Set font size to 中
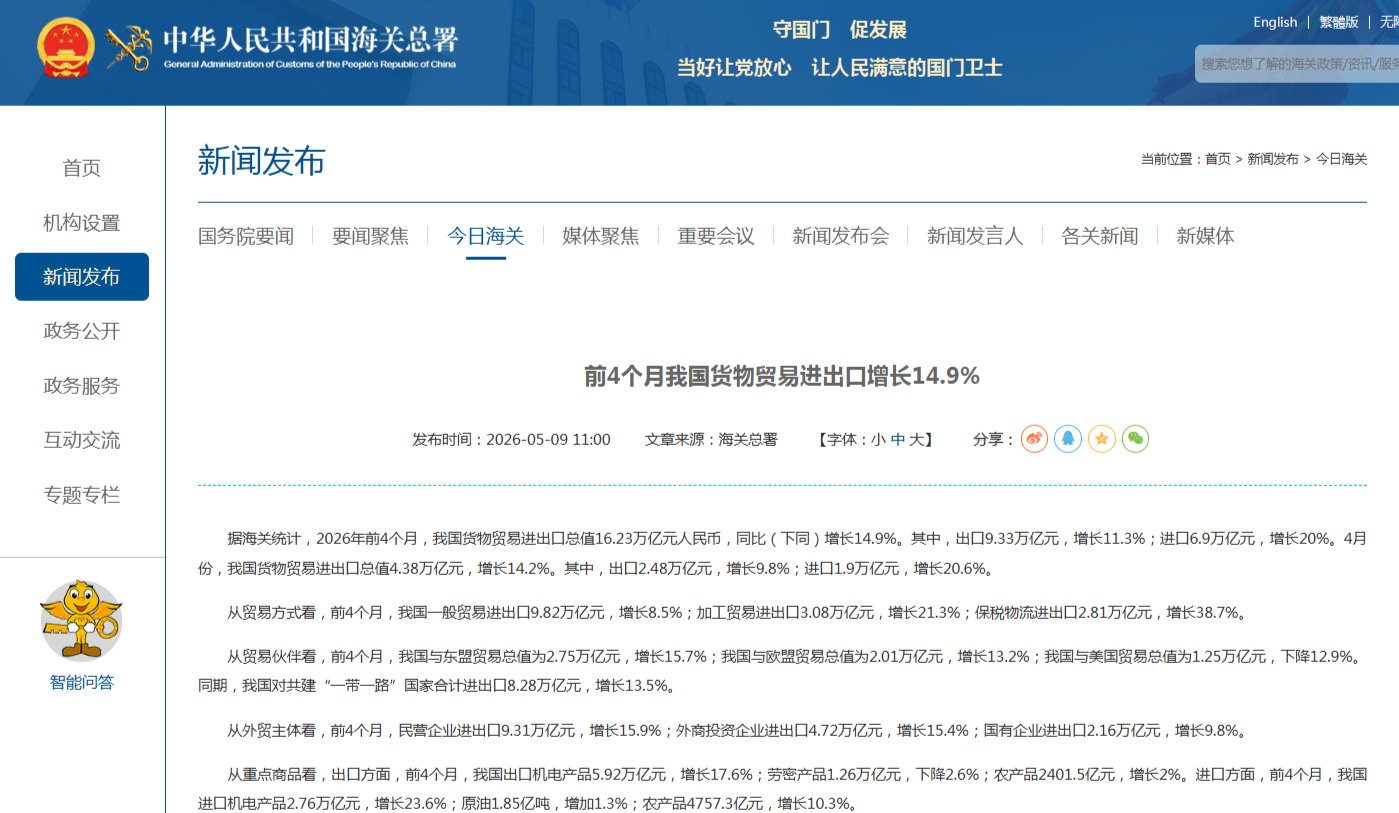This screenshot has width=1399, height=813. (898, 439)
